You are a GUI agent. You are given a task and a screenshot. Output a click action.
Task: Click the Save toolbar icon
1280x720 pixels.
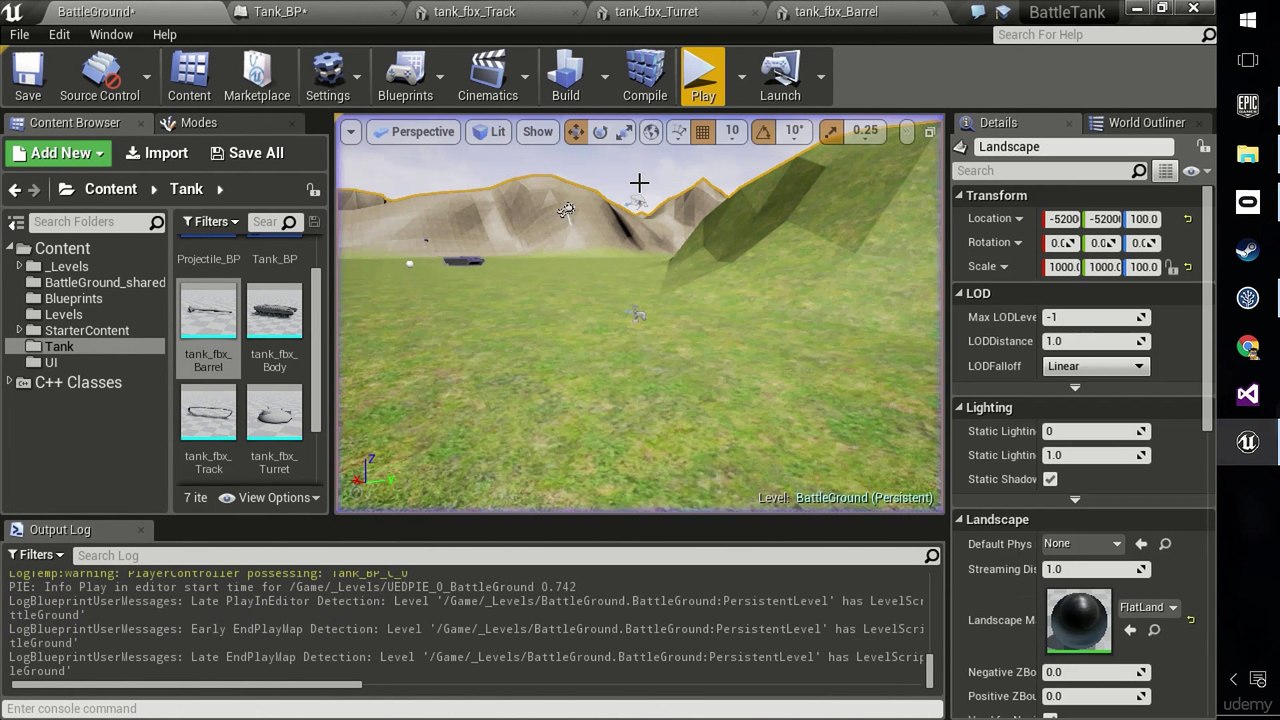[x=28, y=76]
